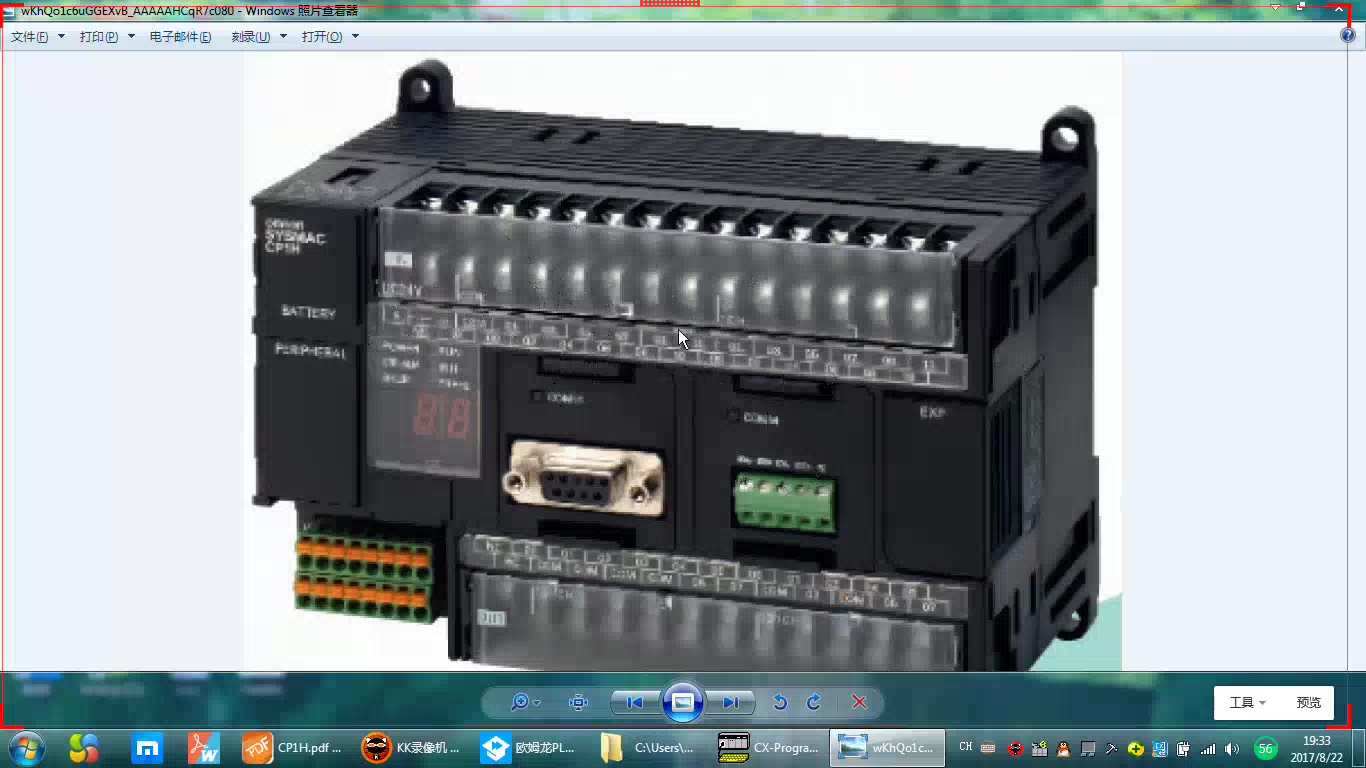Rotate the photo clockwise
Screen dimensions: 1366x768
click(x=814, y=703)
